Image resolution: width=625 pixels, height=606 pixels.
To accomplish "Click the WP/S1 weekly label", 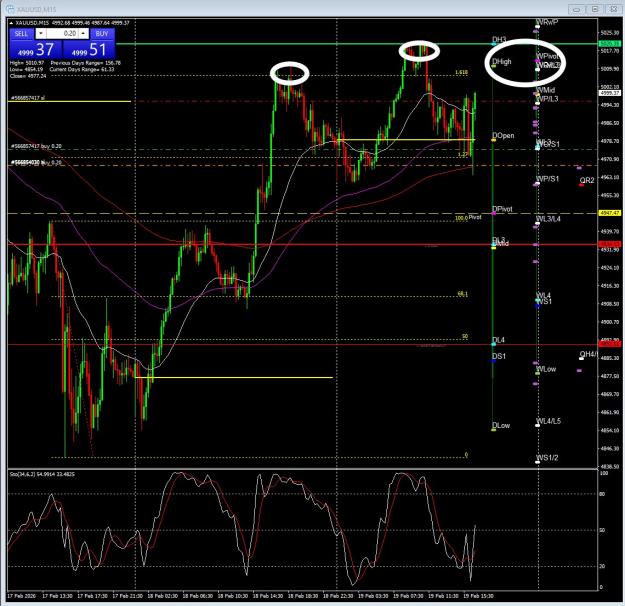I will 548,179.
